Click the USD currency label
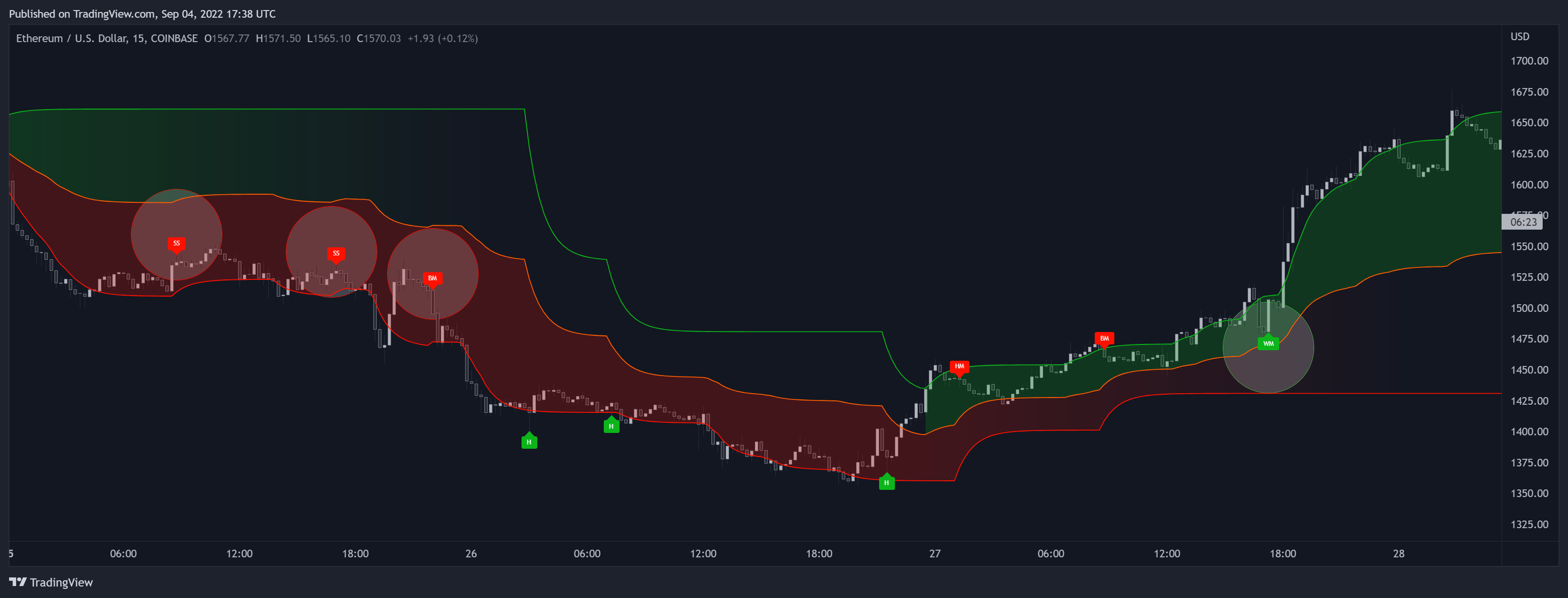The height and width of the screenshot is (598, 1568). coord(1519,36)
